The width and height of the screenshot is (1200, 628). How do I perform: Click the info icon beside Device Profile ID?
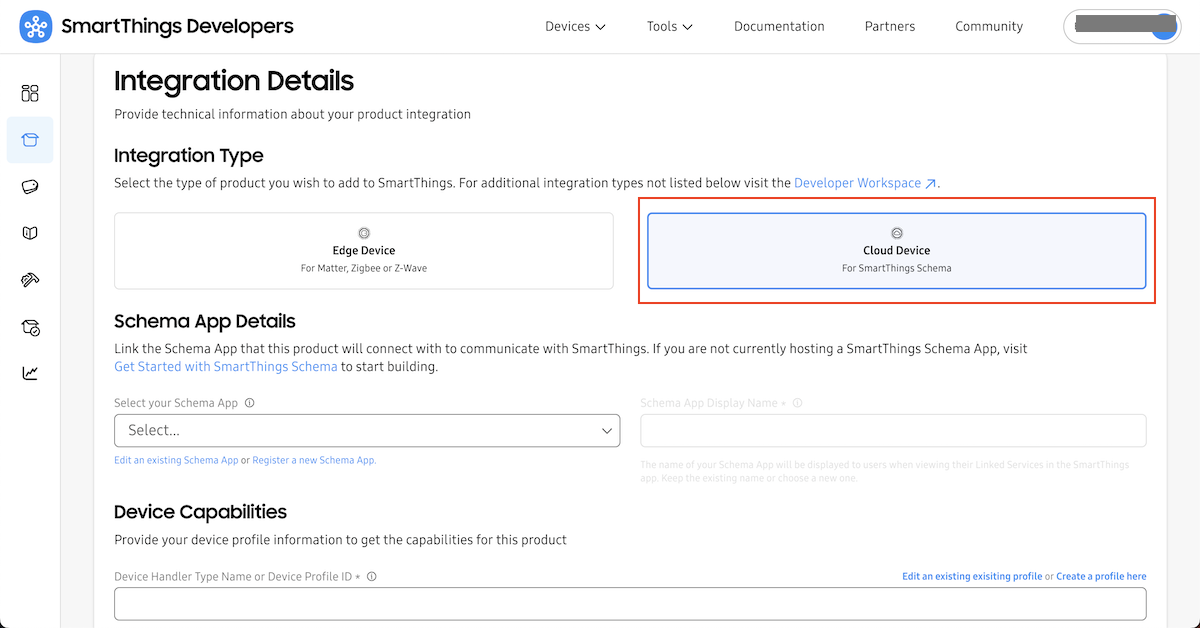[371, 577]
